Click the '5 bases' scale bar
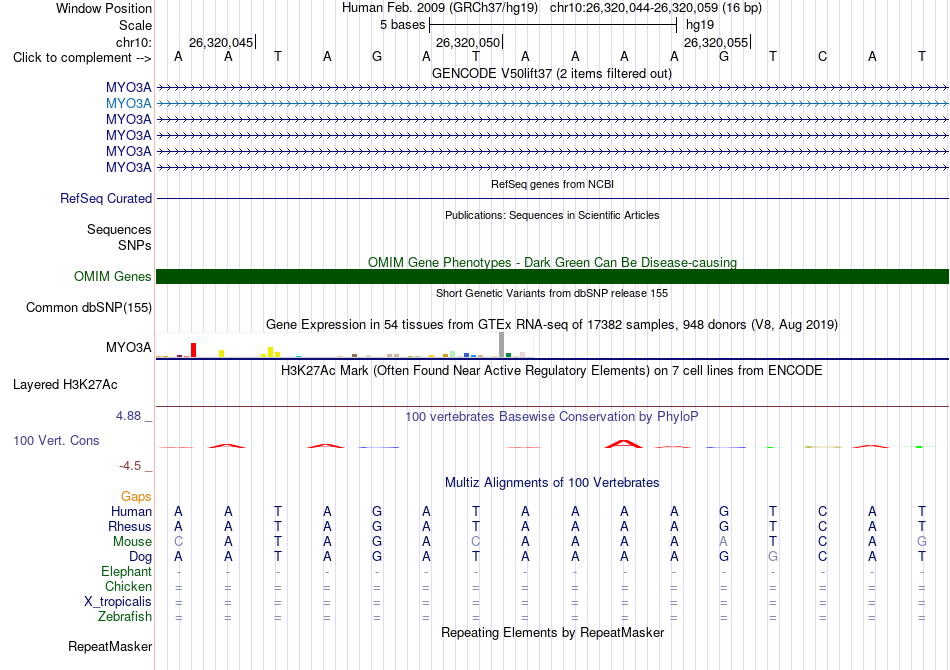The width and height of the screenshot is (950, 670). pyautogui.click(x=553, y=25)
